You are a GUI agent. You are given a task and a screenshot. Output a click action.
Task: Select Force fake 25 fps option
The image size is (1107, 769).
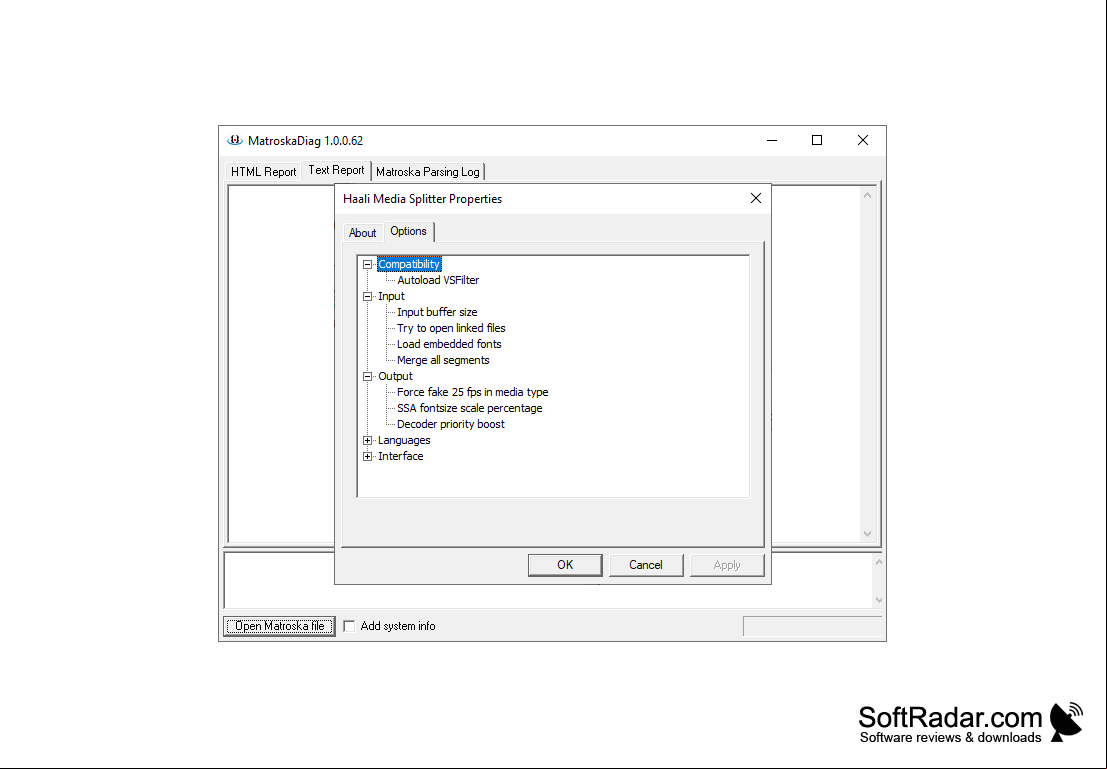point(472,393)
